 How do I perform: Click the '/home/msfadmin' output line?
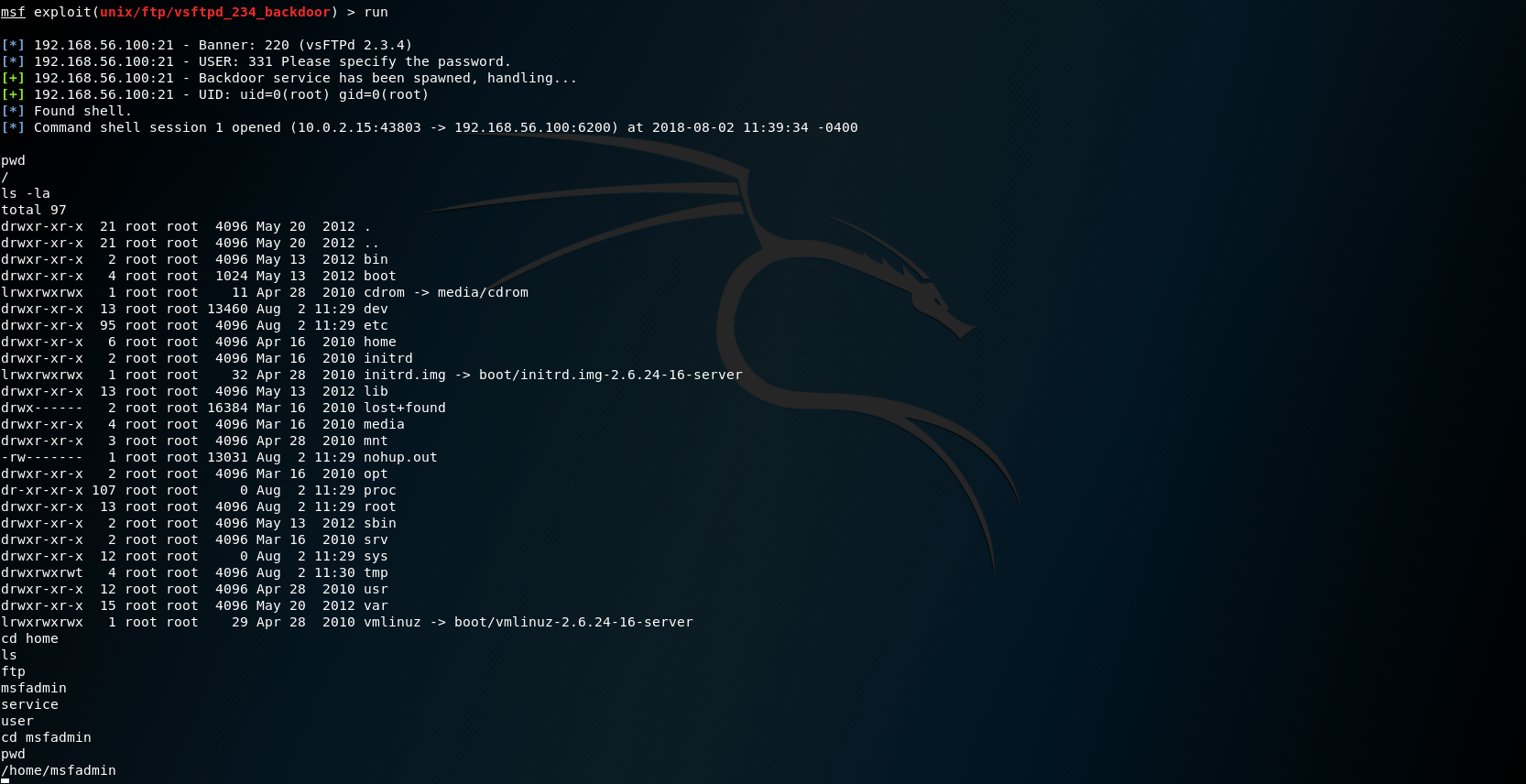(x=59, y=770)
